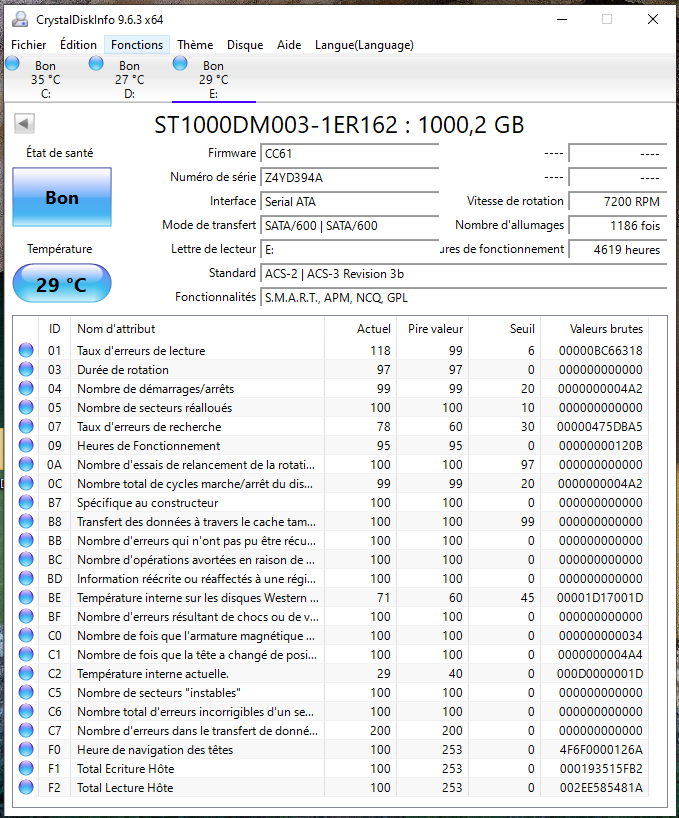Image resolution: width=679 pixels, height=818 pixels.
Task: Click status orb for attribute B8
Action: 26,521
